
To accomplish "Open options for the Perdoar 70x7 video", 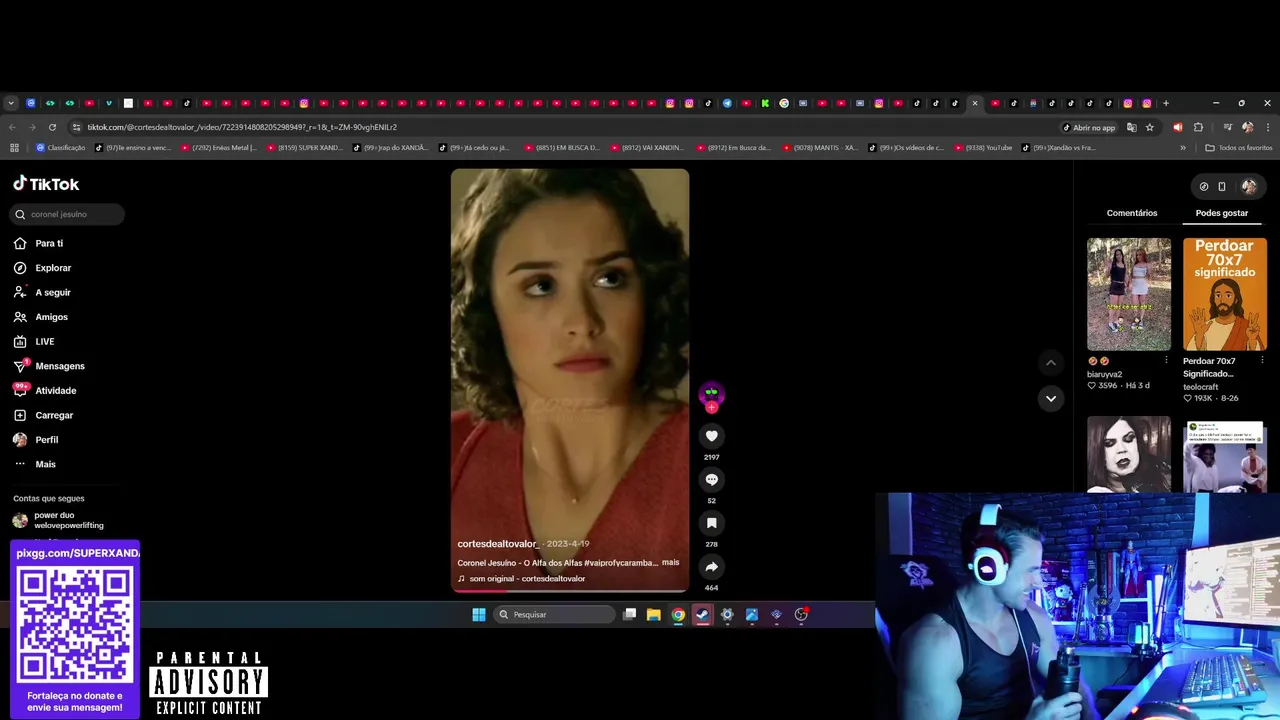I will pos(1261,361).
